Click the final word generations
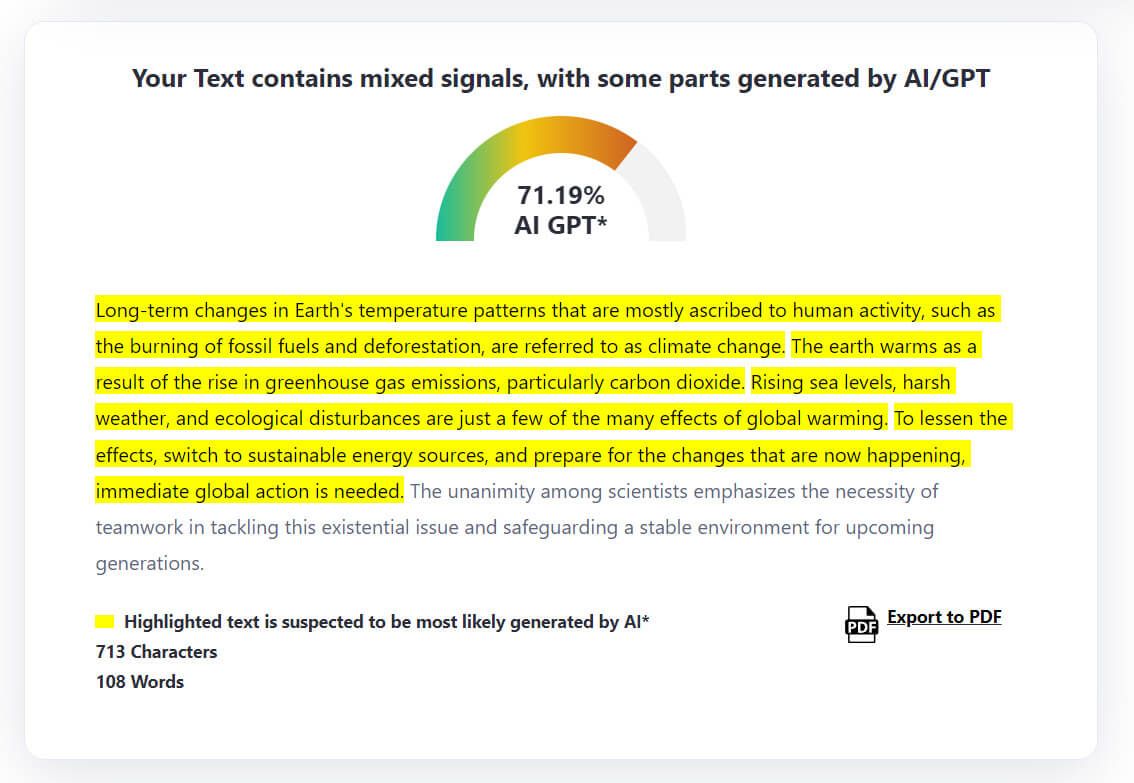Image resolution: width=1134 pixels, height=783 pixels. (x=149, y=563)
